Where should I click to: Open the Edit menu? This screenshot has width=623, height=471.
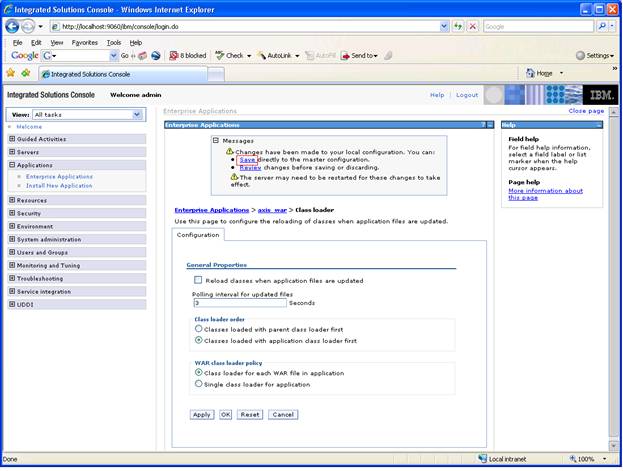36,43
